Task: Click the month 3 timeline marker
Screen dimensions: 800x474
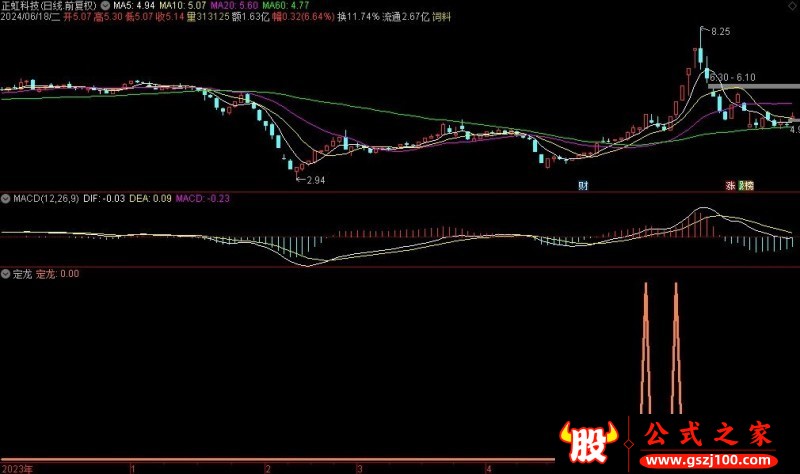Action: [359, 469]
